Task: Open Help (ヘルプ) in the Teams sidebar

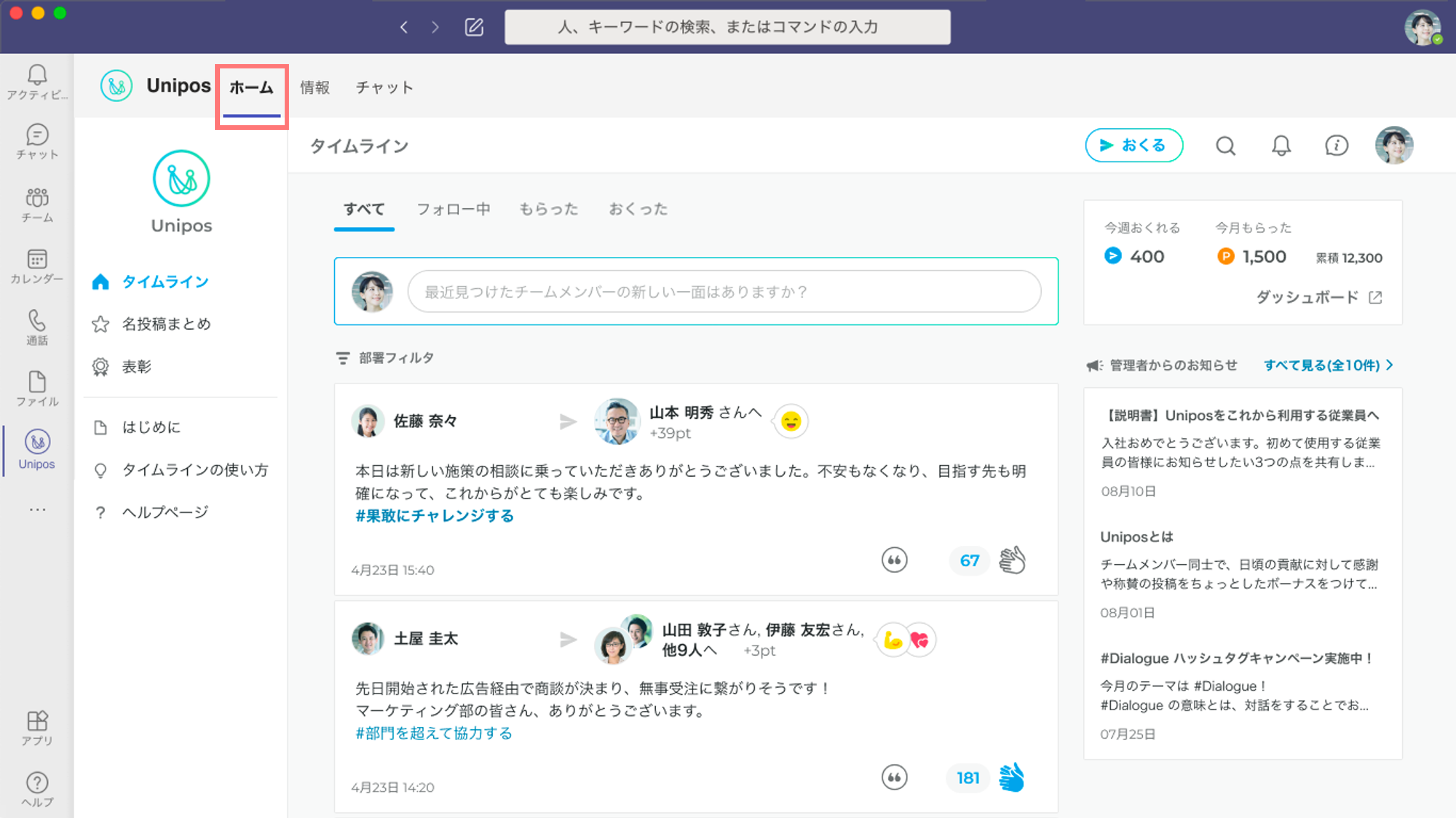Action: click(x=37, y=789)
